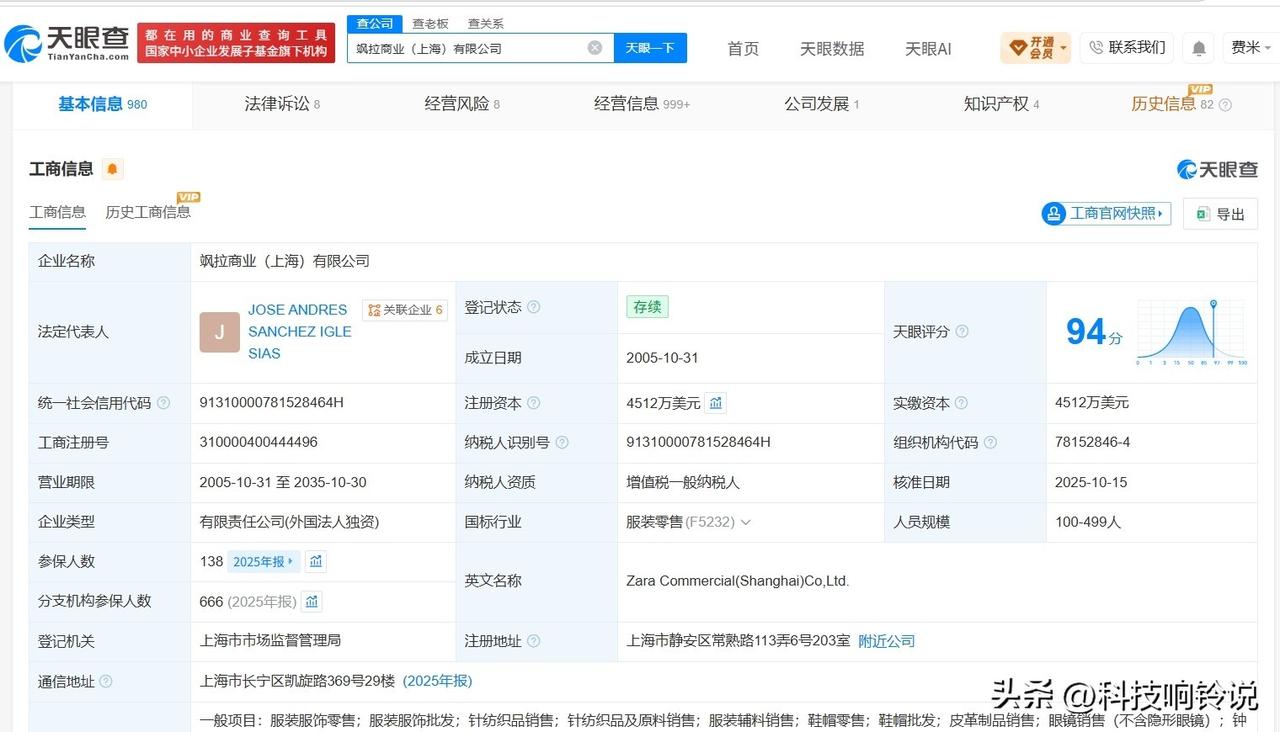Go to 首页 in top navigation
The image size is (1280, 732).
743,48
